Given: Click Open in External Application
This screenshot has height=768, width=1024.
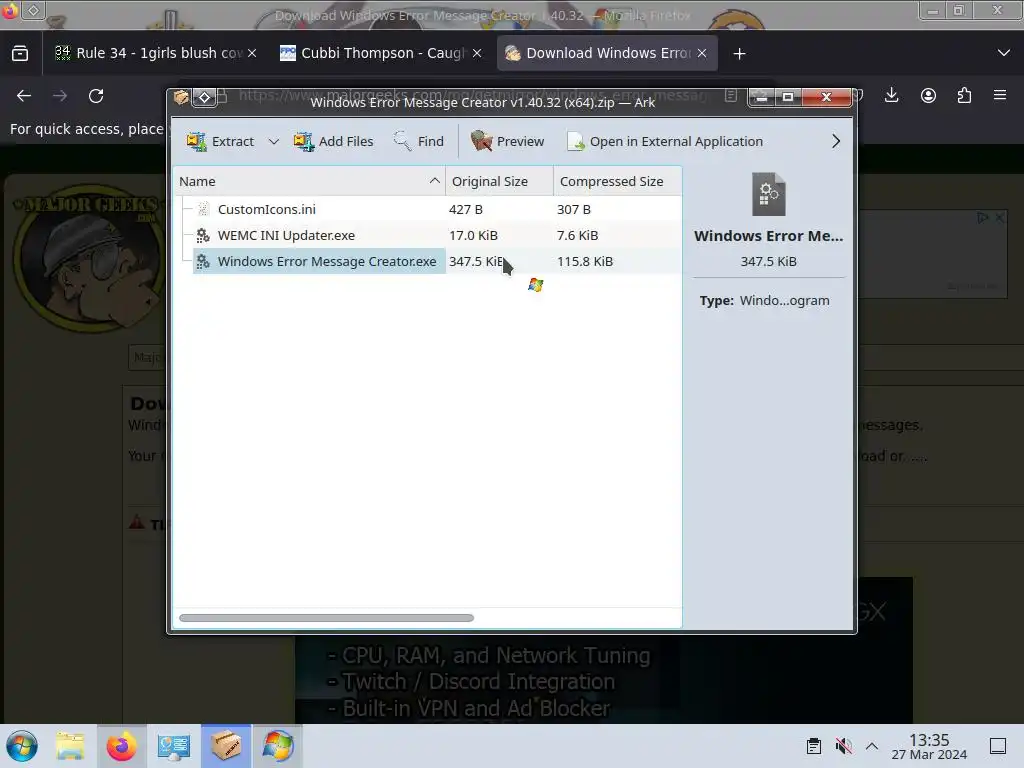Looking at the screenshot, I should tap(665, 141).
